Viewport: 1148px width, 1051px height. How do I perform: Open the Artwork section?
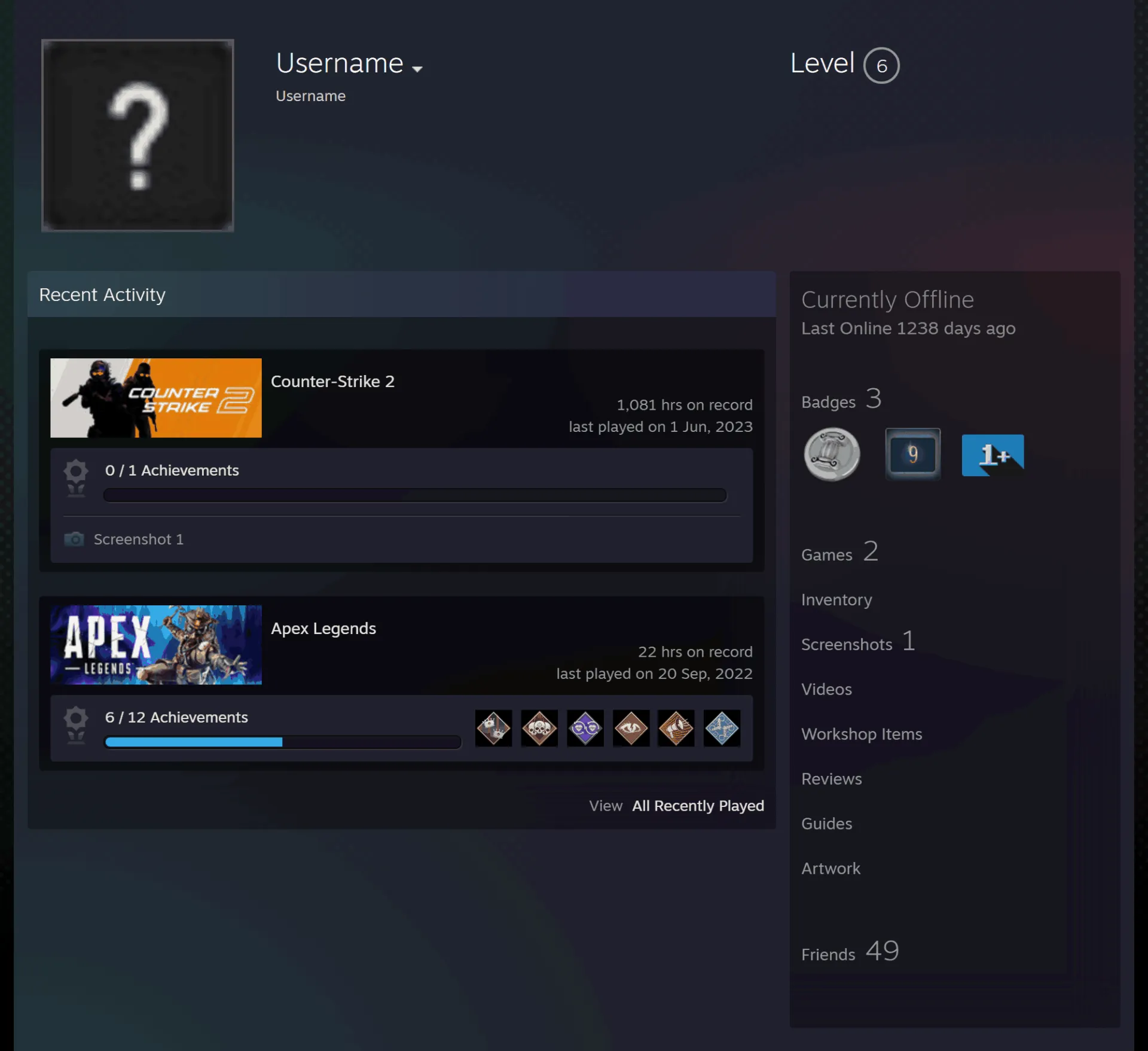(x=831, y=869)
